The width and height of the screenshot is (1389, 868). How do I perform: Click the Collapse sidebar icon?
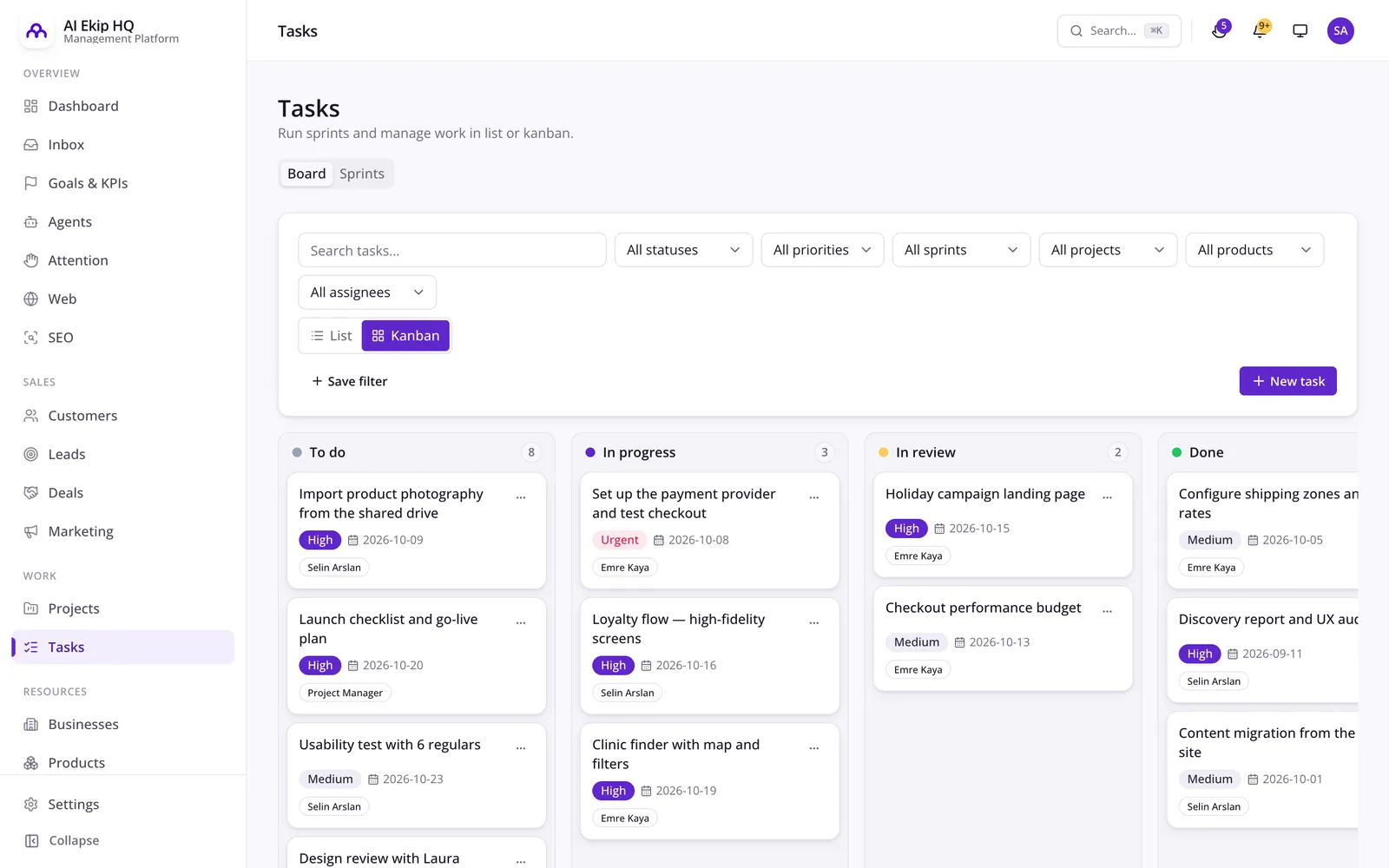tap(32, 840)
